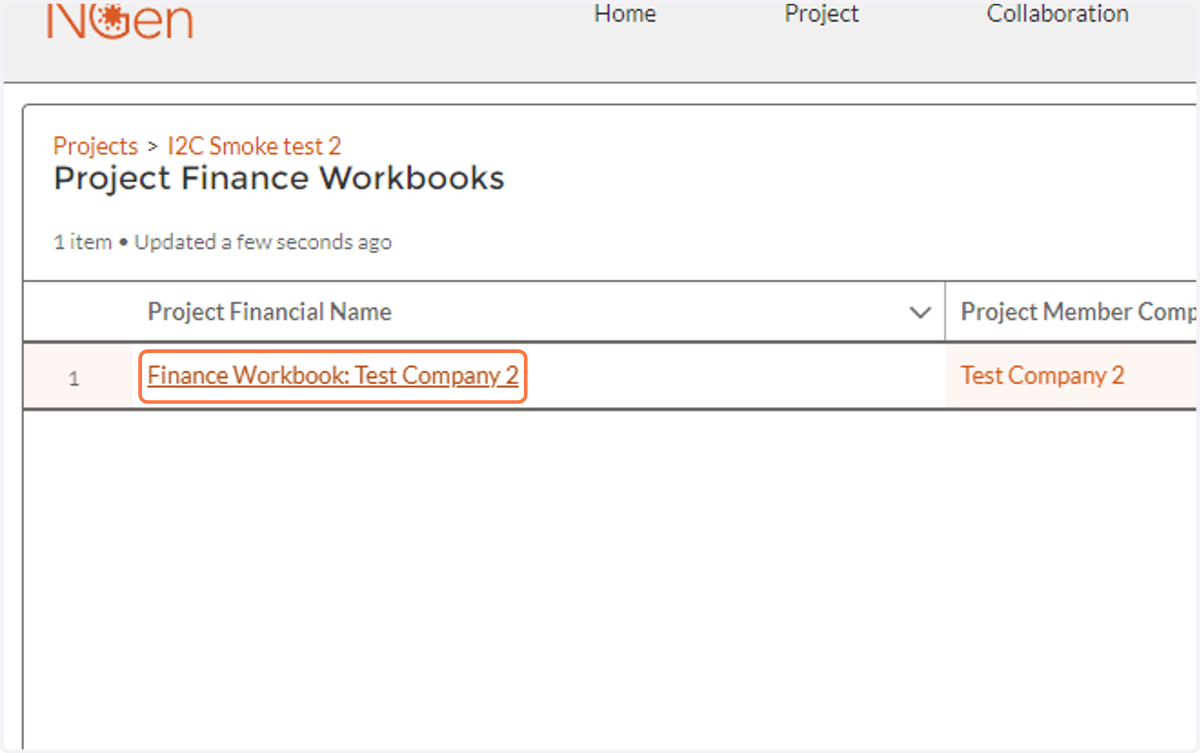
Task: Click the Projects breadcrumb link
Action: [x=96, y=146]
